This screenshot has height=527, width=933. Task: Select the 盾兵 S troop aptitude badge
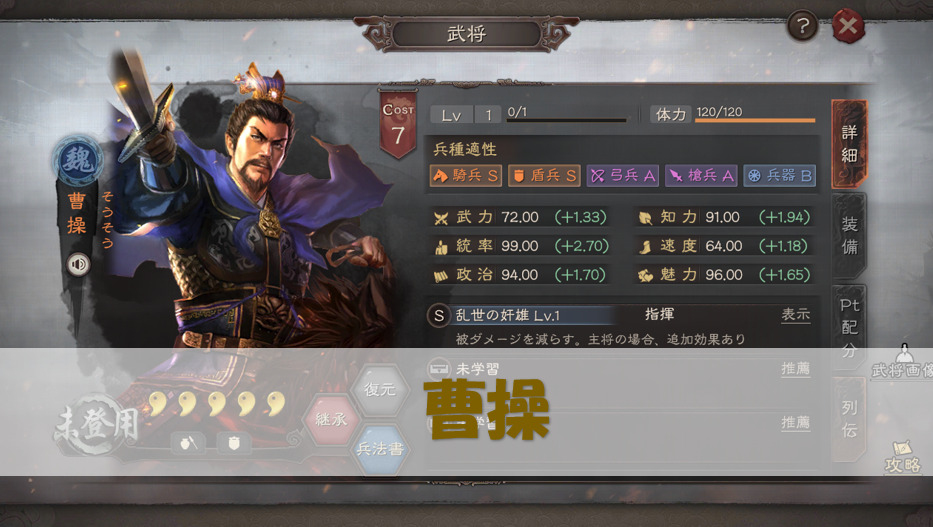pos(544,175)
